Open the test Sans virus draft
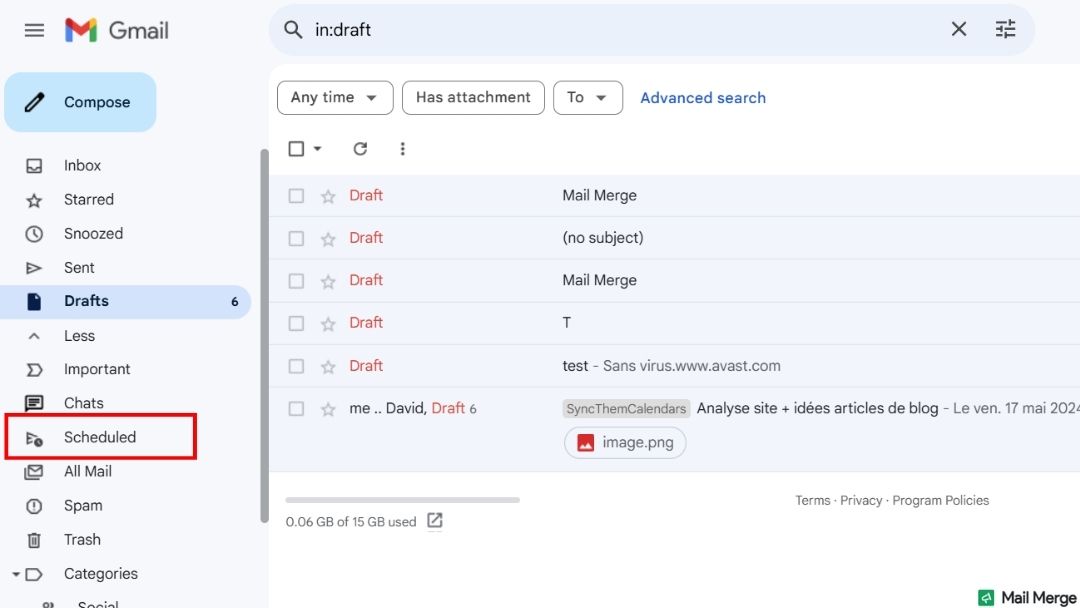 pos(674,366)
